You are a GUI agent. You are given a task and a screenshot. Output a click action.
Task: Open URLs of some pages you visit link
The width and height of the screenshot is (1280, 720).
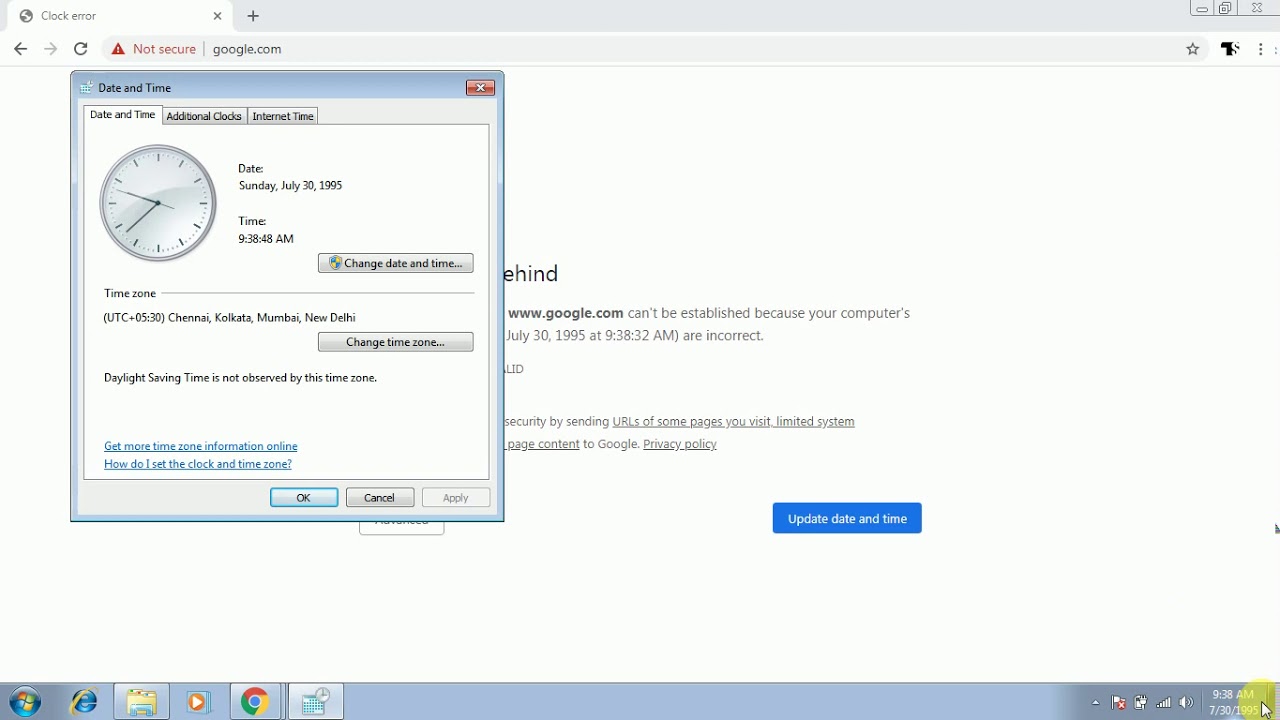[x=734, y=422]
